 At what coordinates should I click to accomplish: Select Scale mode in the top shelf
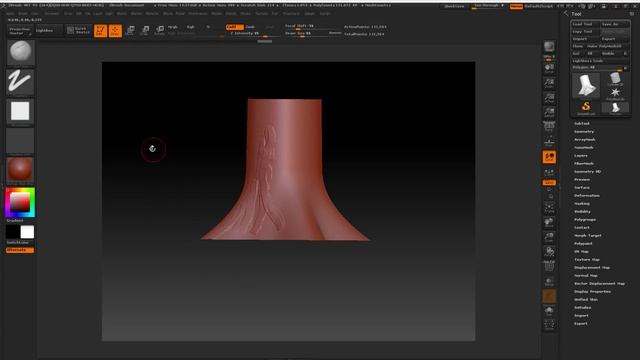pyautogui.click(x=145, y=31)
